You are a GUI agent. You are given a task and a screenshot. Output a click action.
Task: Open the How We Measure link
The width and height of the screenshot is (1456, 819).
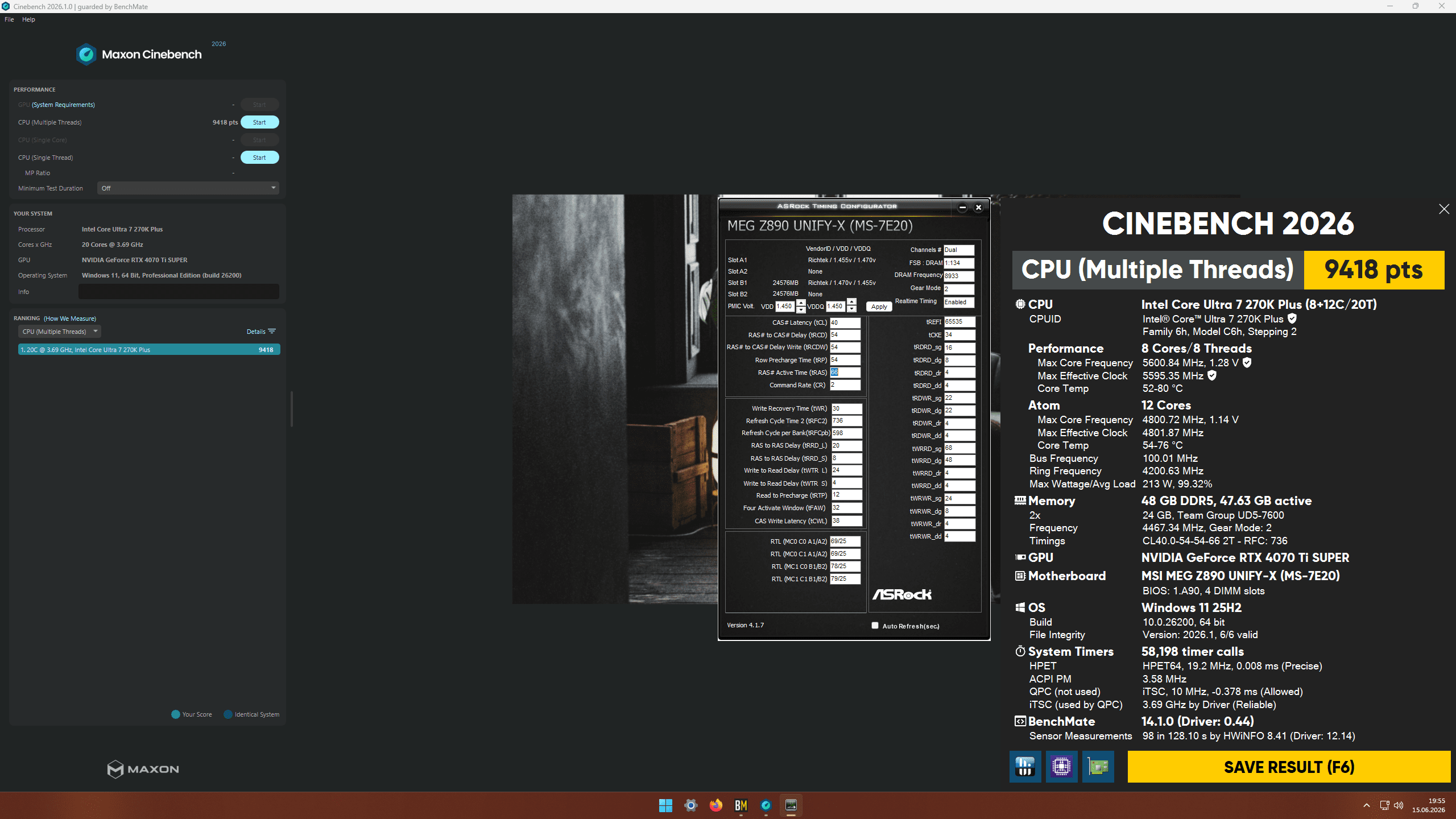pyautogui.click(x=70, y=318)
